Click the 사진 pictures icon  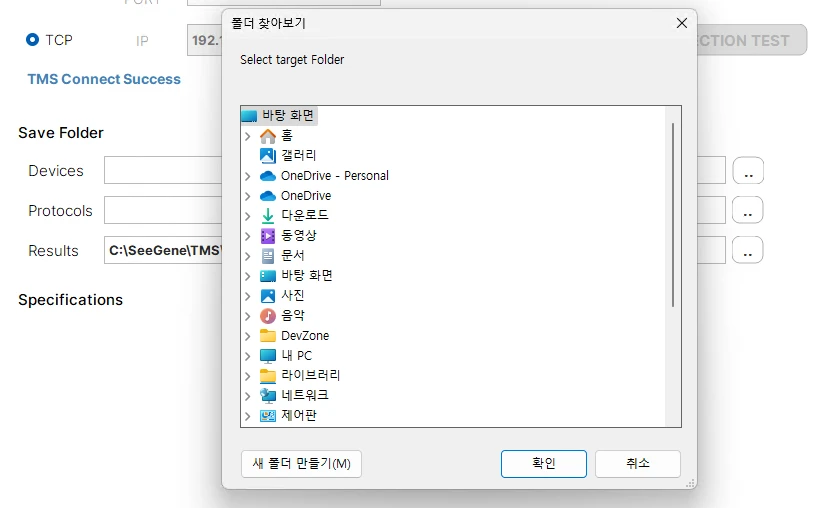[x=268, y=296]
